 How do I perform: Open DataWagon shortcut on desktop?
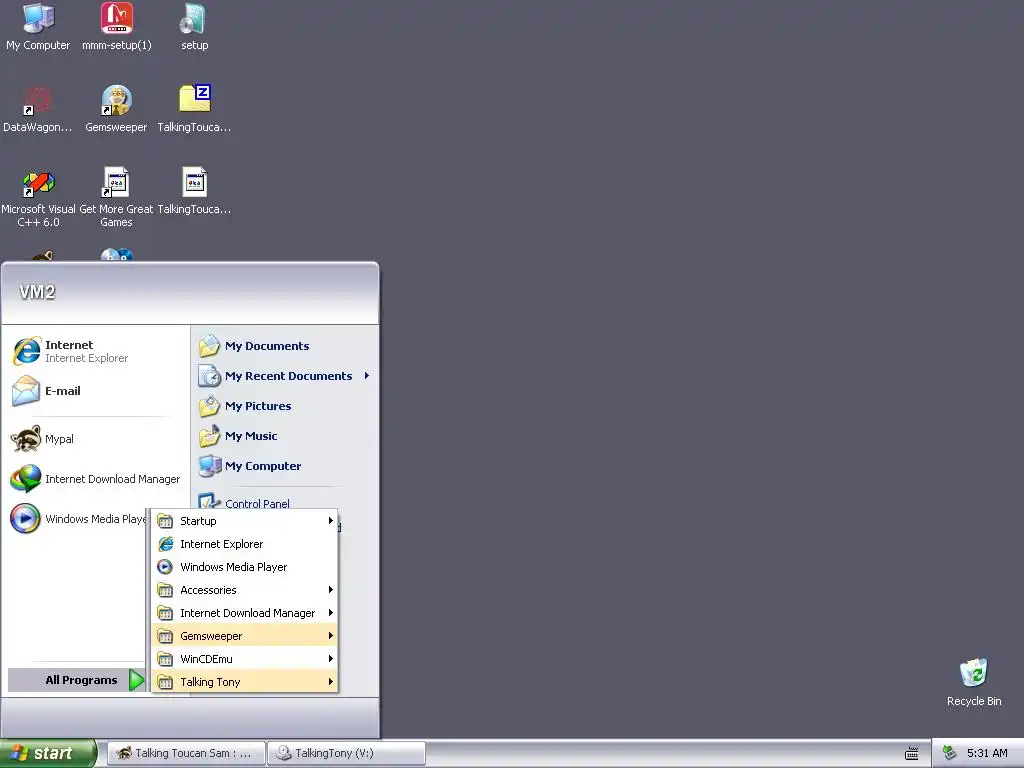pos(38,108)
